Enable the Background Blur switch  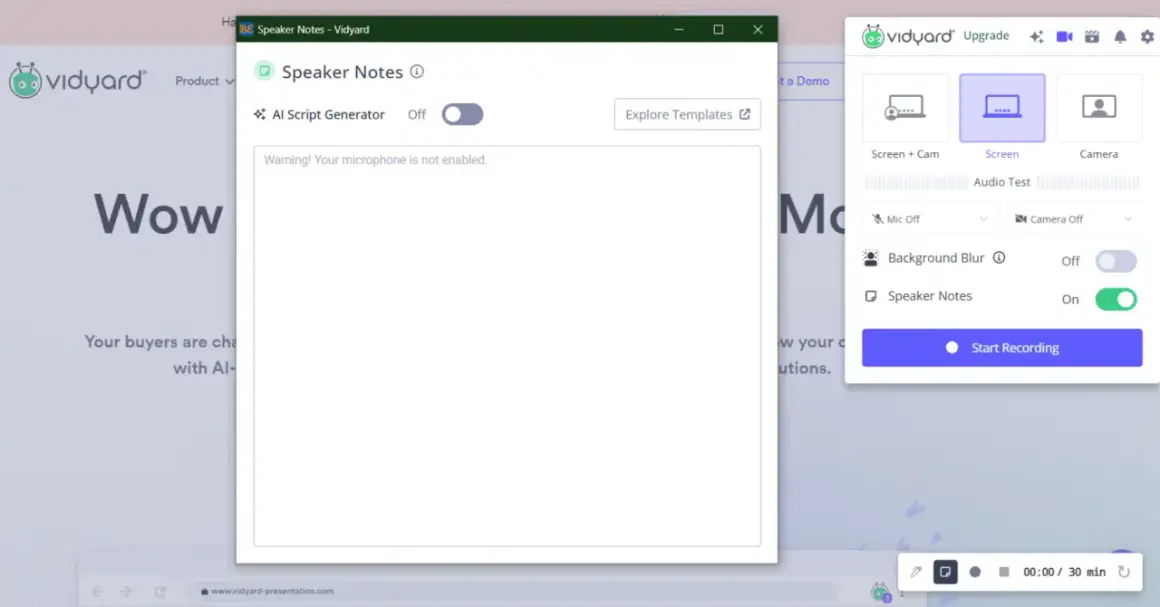[1116, 261]
